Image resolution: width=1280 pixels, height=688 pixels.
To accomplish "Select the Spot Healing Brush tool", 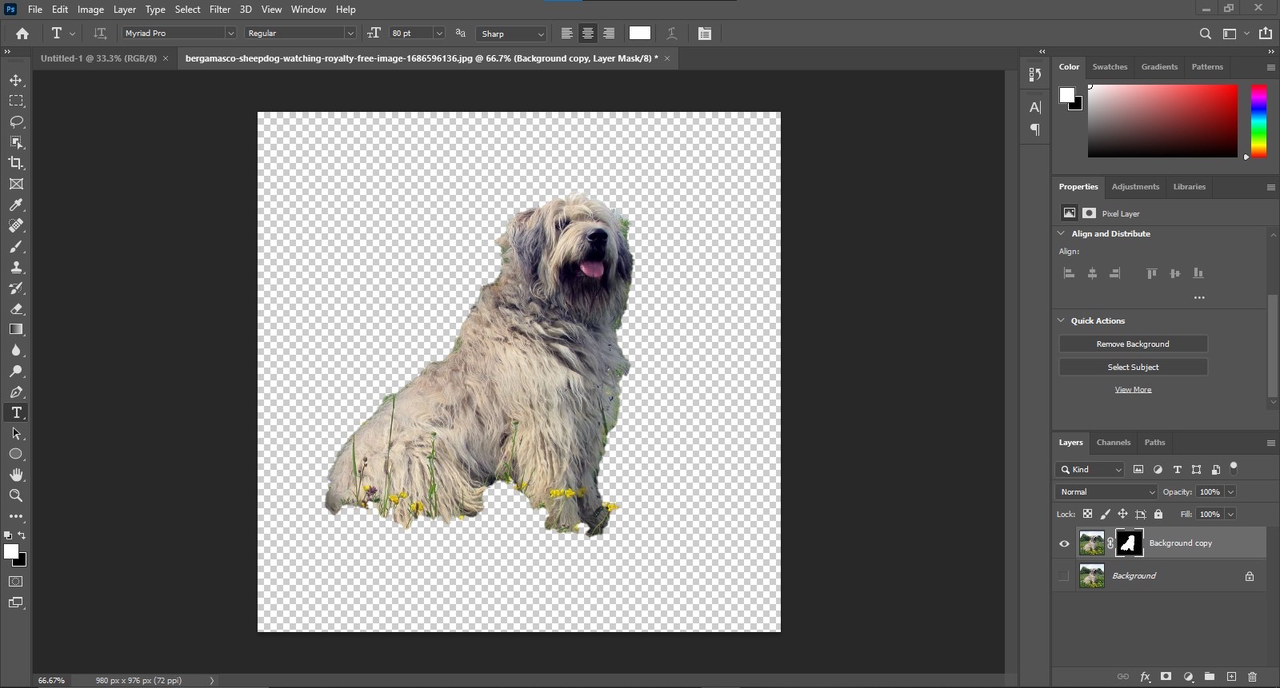I will [x=16, y=226].
